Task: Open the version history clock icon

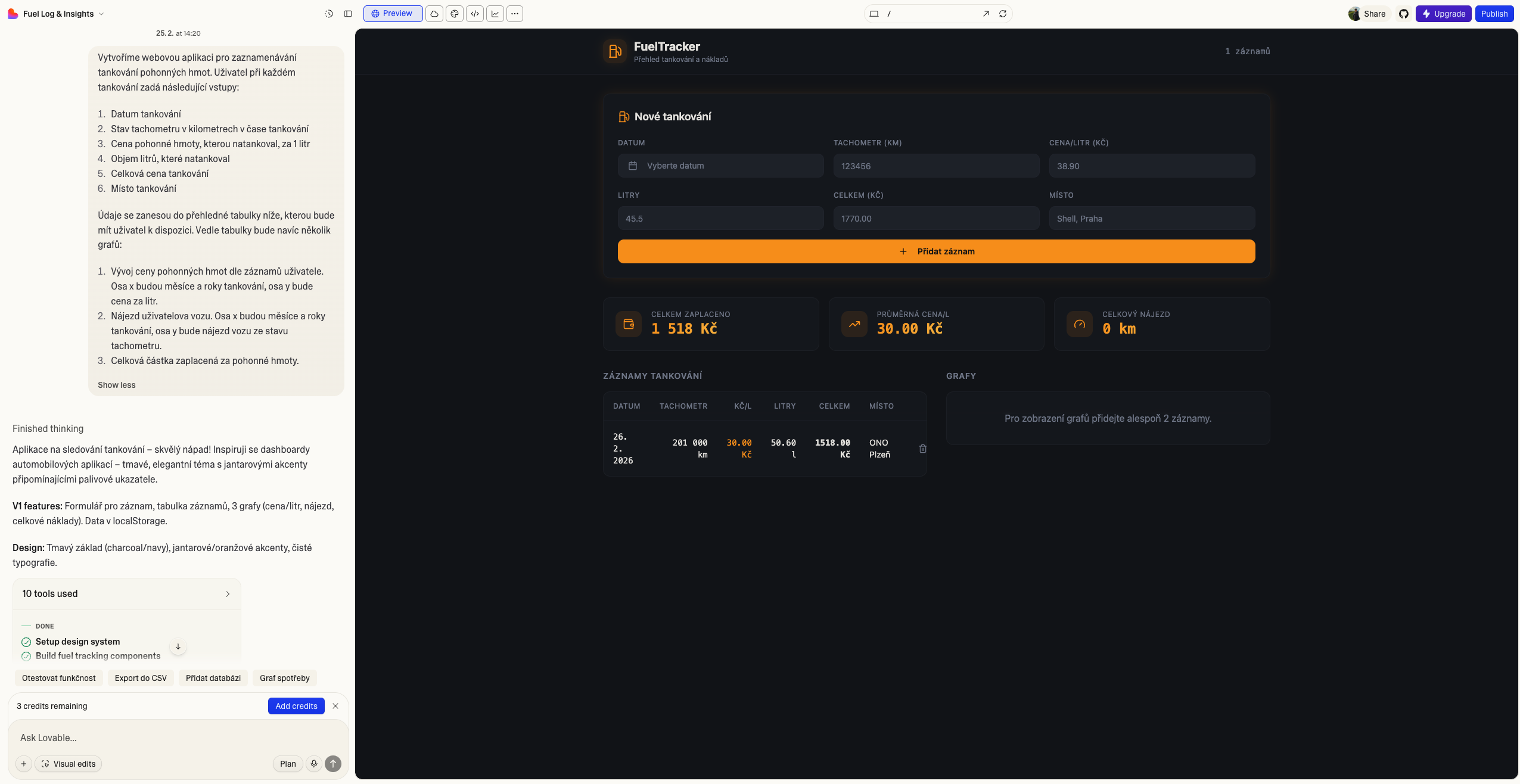Action: 328,14
